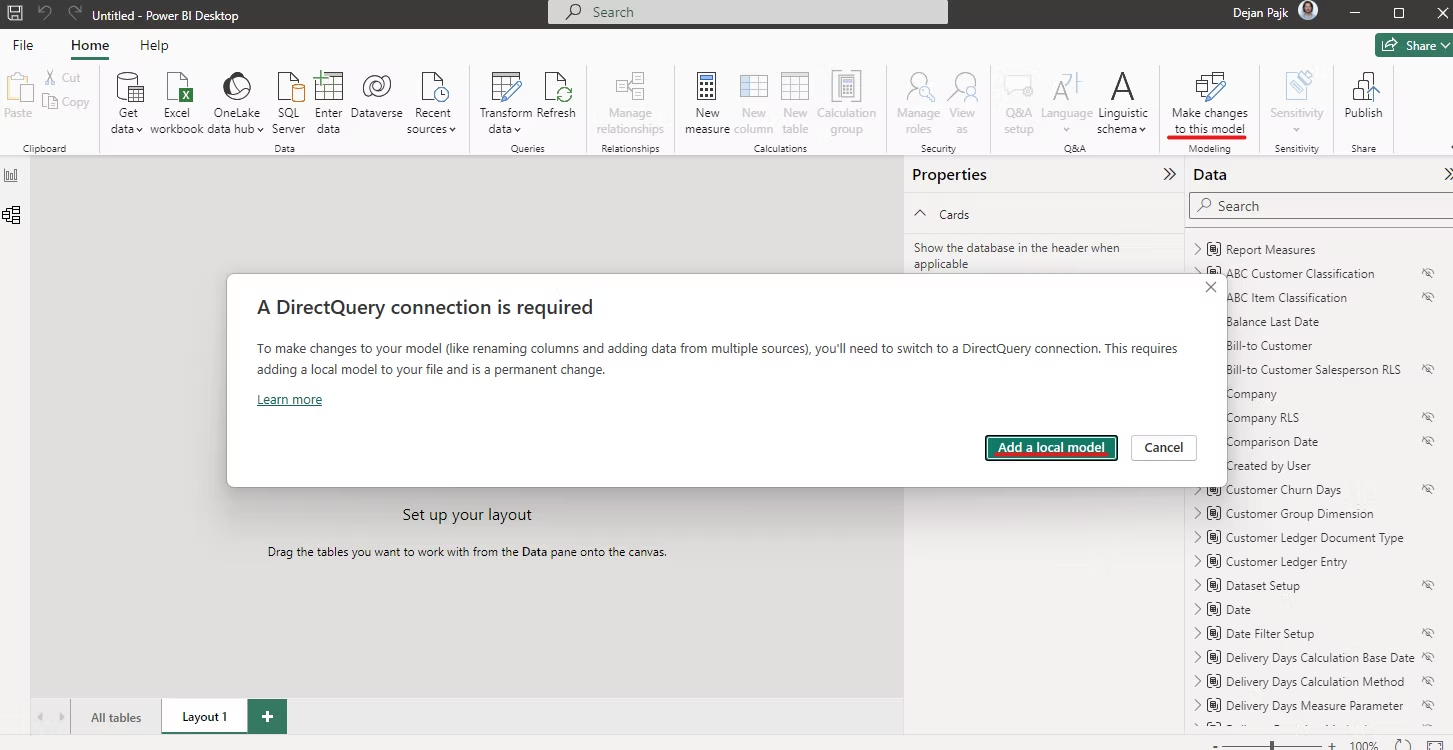Image resolution: width=1453 pixels, height=750 pixels.
Task: Switch to the All tables tab
Action: click(116, 717)
